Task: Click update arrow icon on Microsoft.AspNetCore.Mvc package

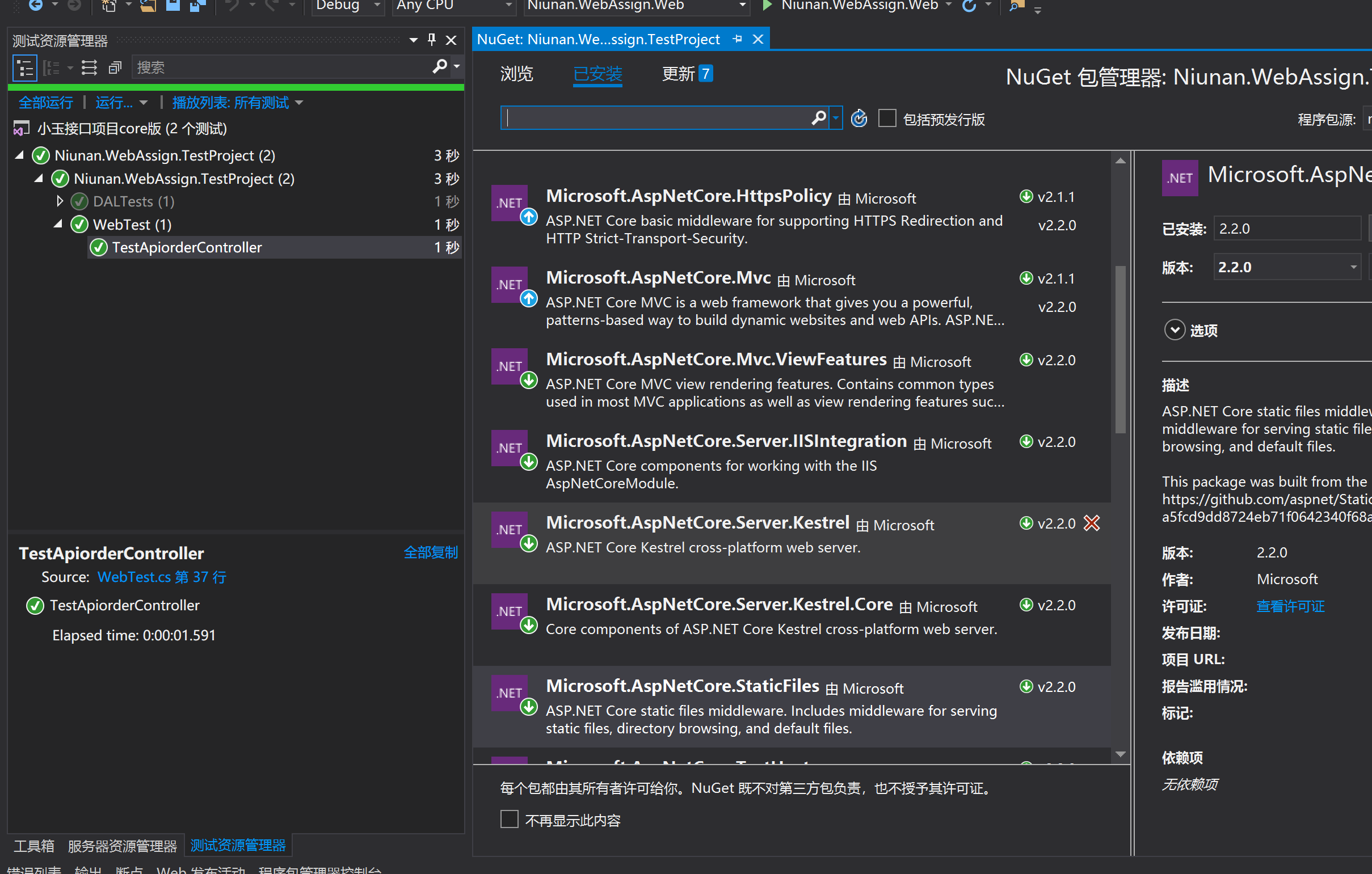Action: 529,298
